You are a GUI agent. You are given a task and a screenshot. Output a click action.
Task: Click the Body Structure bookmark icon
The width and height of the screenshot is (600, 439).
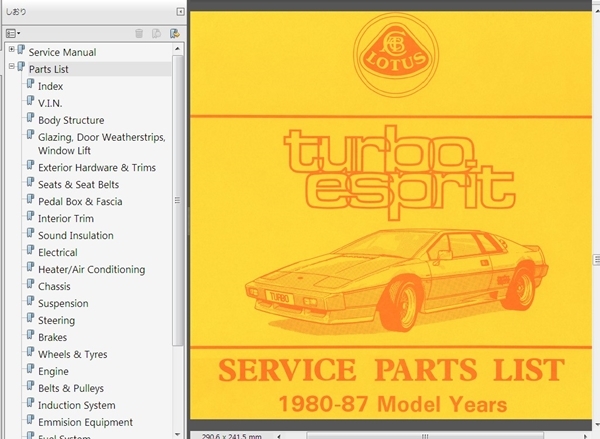pyautogui.click(x=30, y=118)
